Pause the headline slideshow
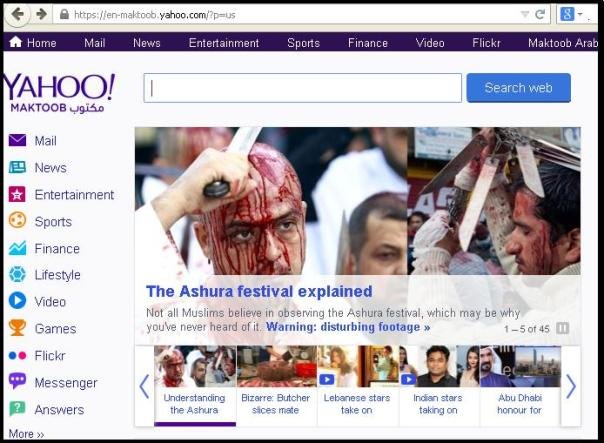 click(562, 328)
